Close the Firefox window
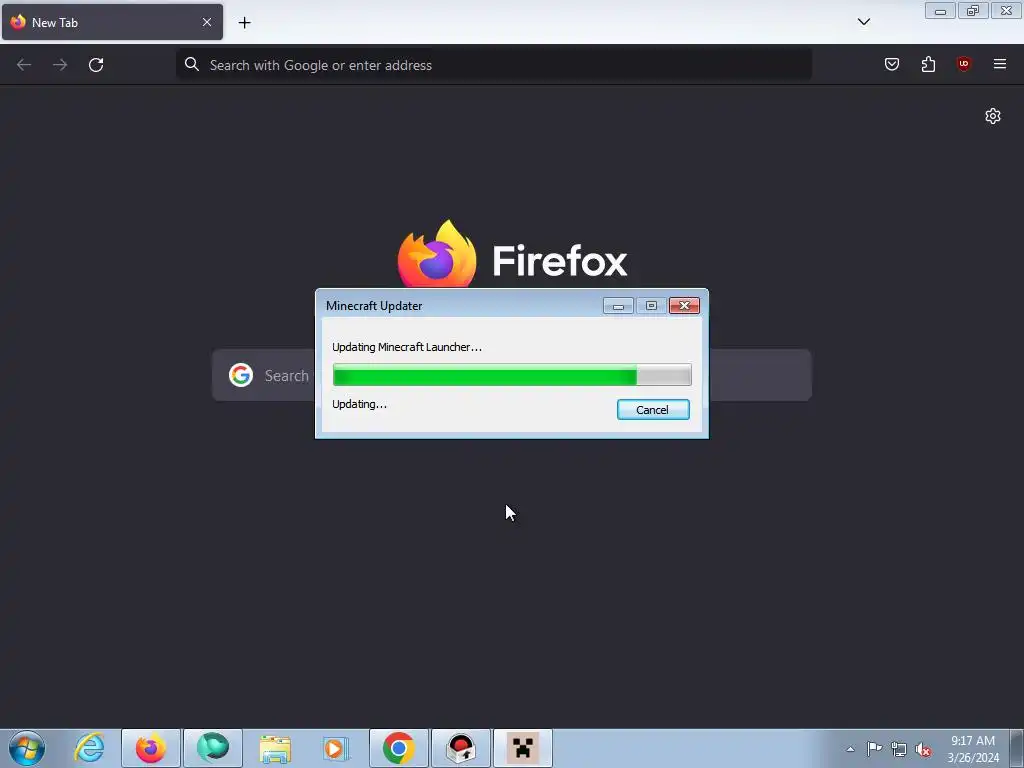This screenshot has height=768, width=1024. (x=1006, y=11)
